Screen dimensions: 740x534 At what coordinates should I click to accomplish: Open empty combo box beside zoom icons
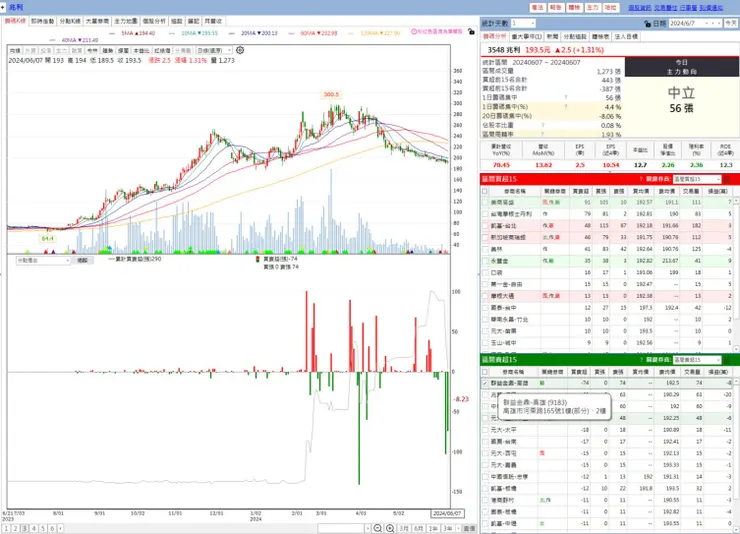pyautogui.click(x=344, y=528)
